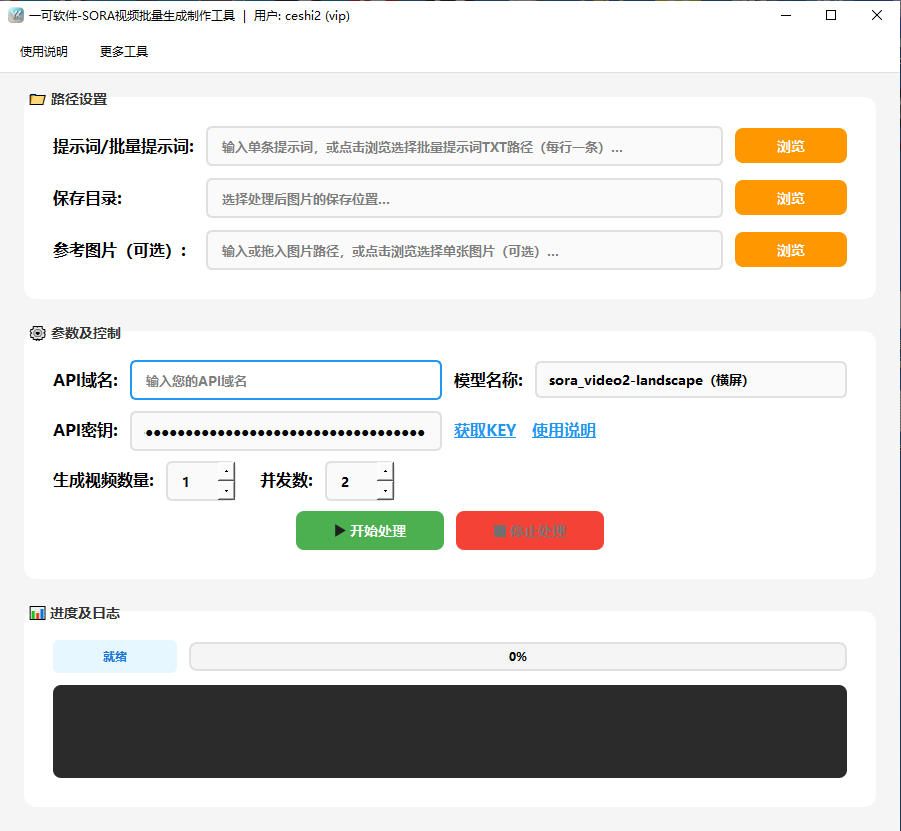The height and width of the screenshot is (831, 901).
Task: Click the chart icon beside 进度及日志
Action: click(37, 613)
